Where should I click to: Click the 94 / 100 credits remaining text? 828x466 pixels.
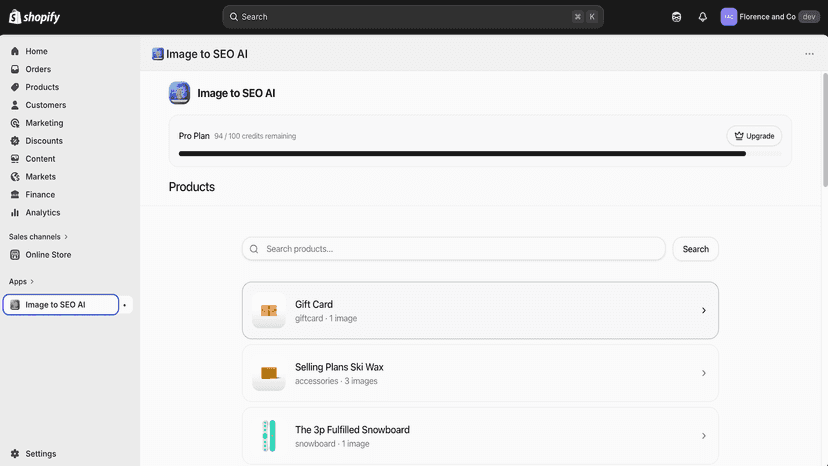click(x=255, y=136)
